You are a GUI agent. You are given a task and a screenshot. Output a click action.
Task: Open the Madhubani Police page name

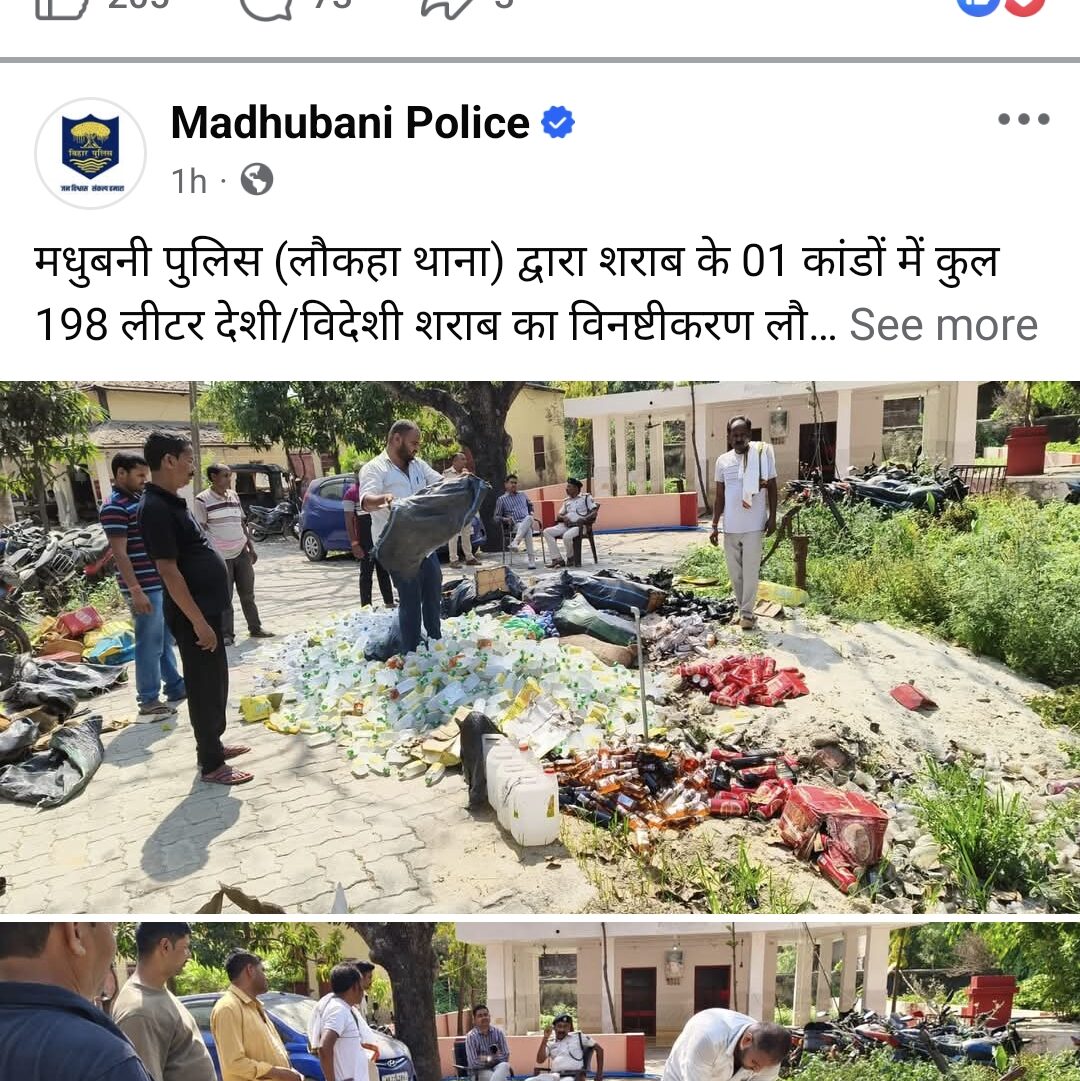(x=350, y=123)
